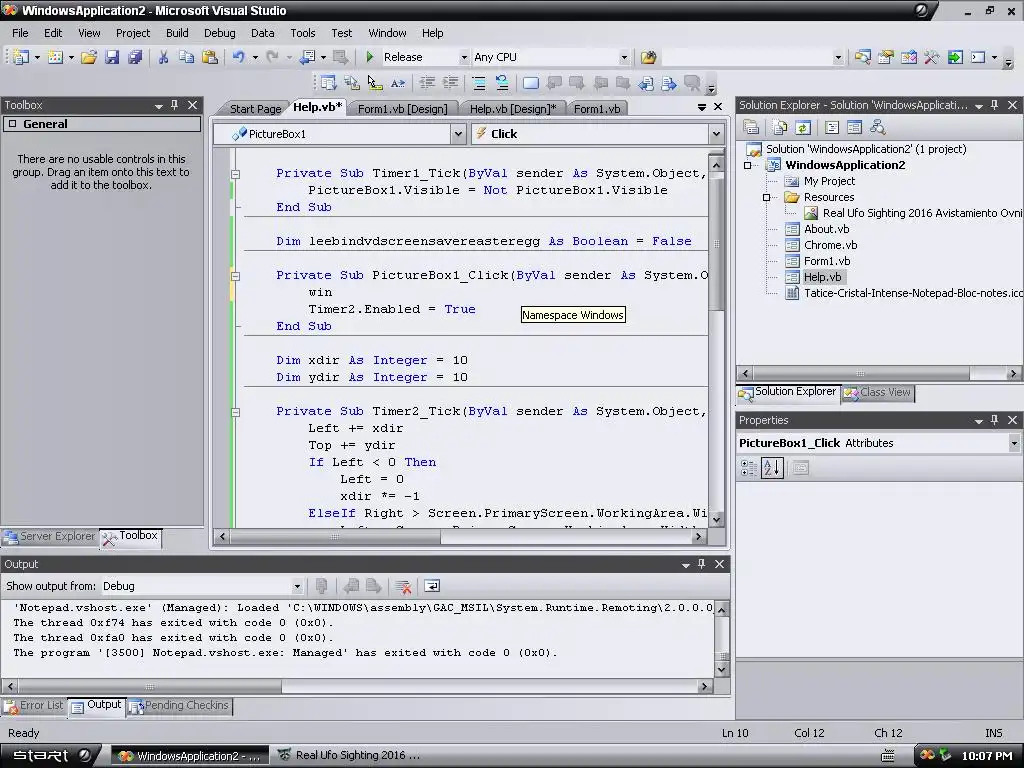The width and height of the screenshot is (1024, 768).
Task: Open the Any CPU platform dropdown
Action: [624, 57]
